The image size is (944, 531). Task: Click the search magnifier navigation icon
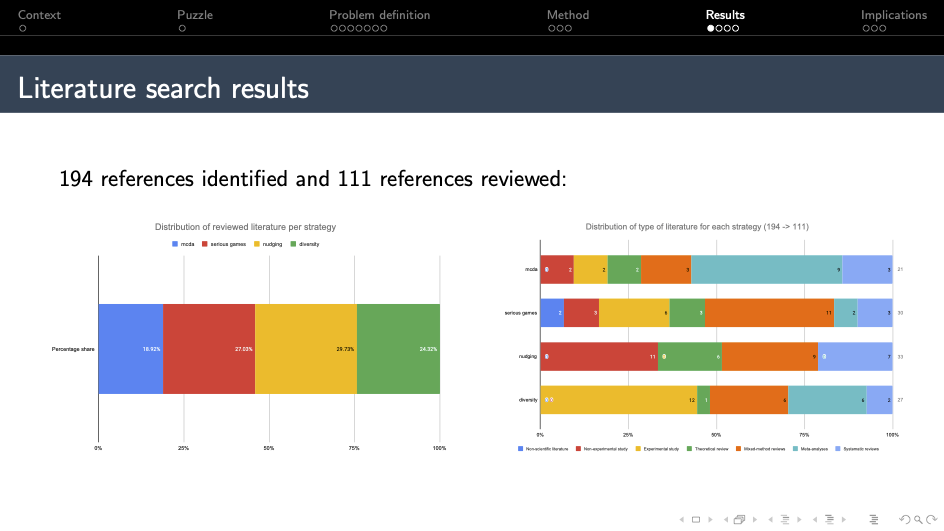(x=917, y=519)
